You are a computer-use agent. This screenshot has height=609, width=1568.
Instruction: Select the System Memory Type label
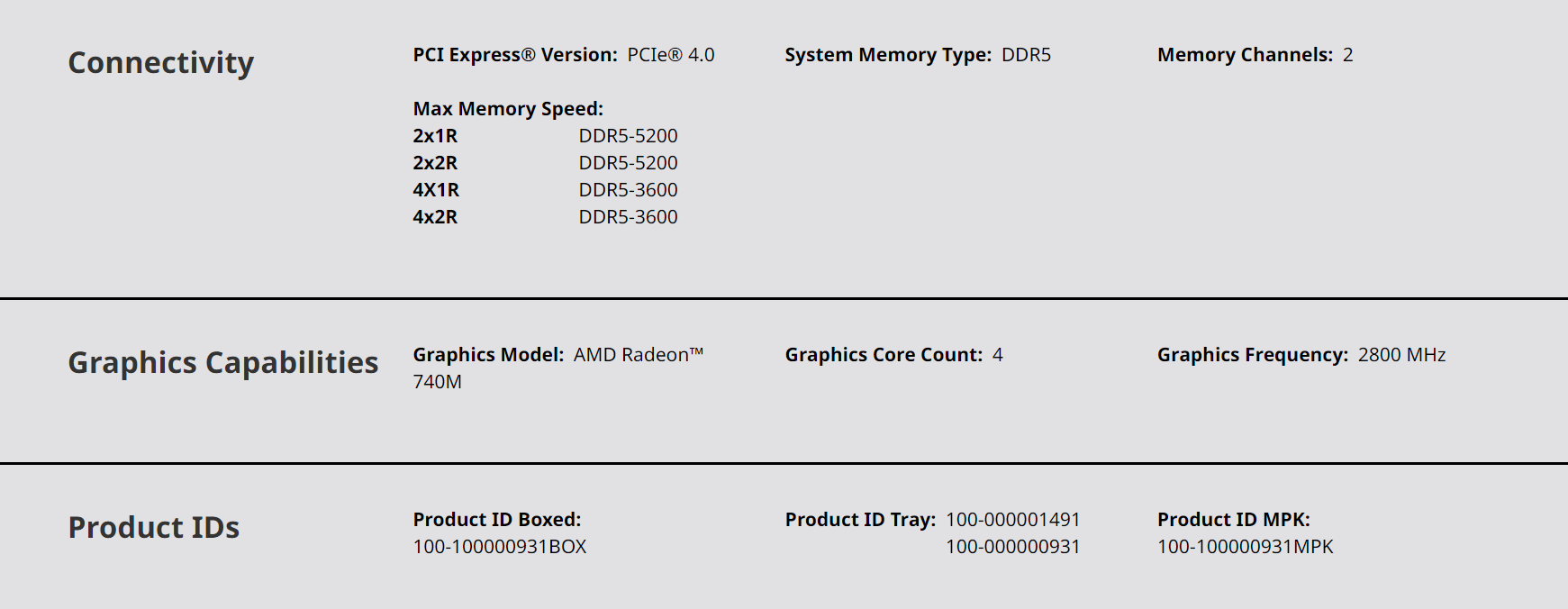[x=887, y=55]
